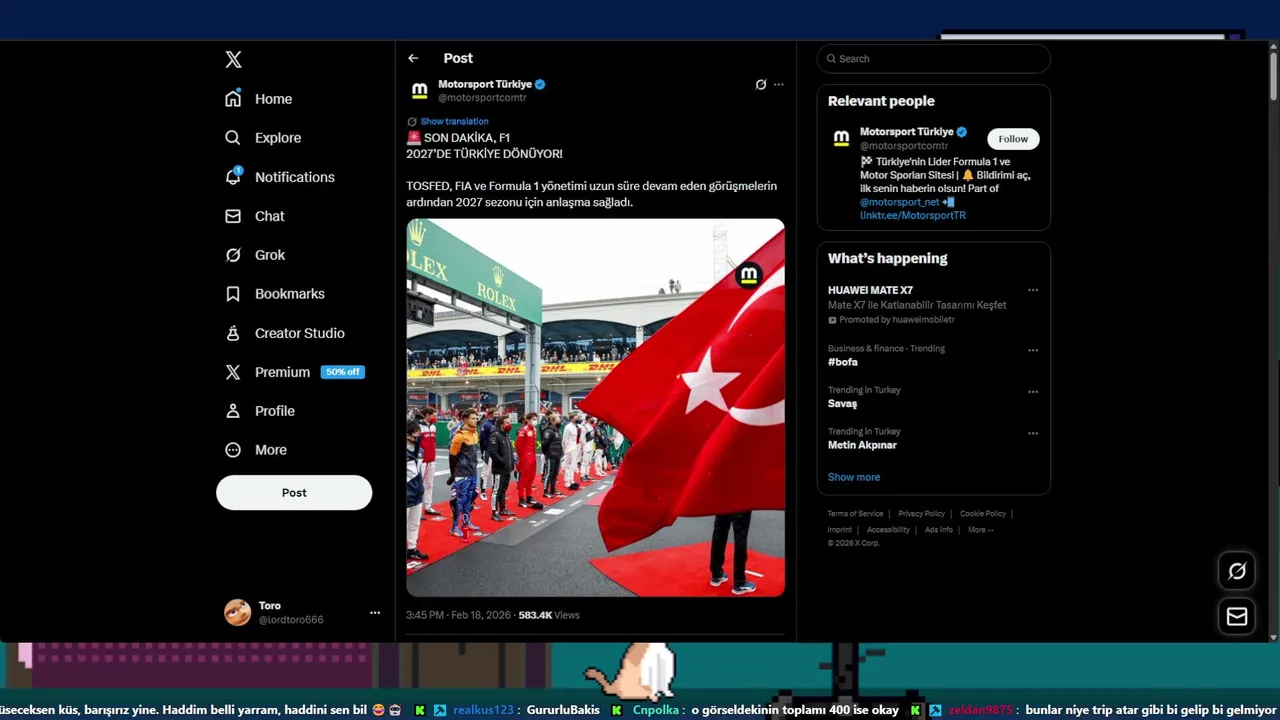Open Motorsport Türkiye author name in post

point(486,84)
